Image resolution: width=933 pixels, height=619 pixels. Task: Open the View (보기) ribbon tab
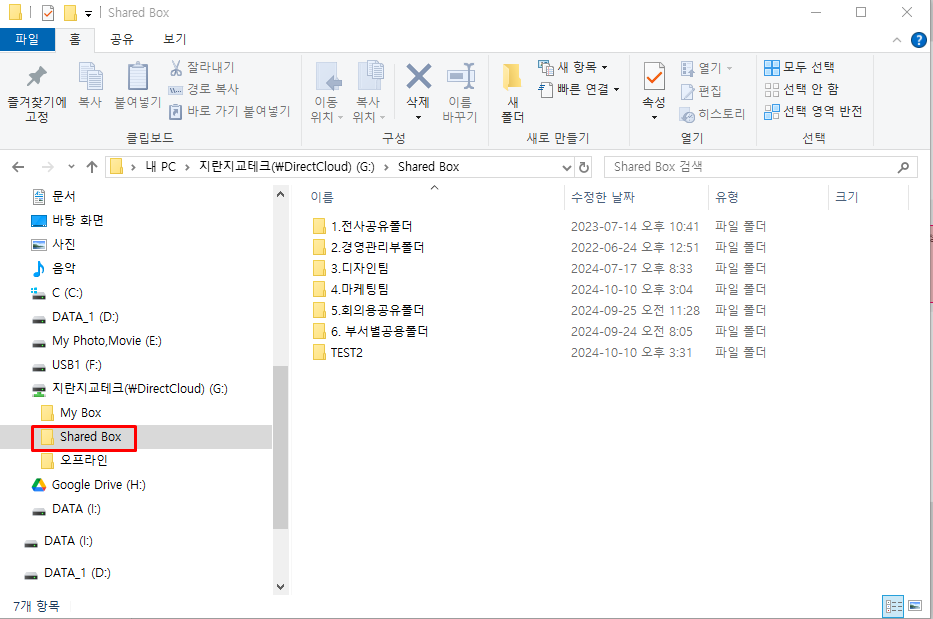174,39
